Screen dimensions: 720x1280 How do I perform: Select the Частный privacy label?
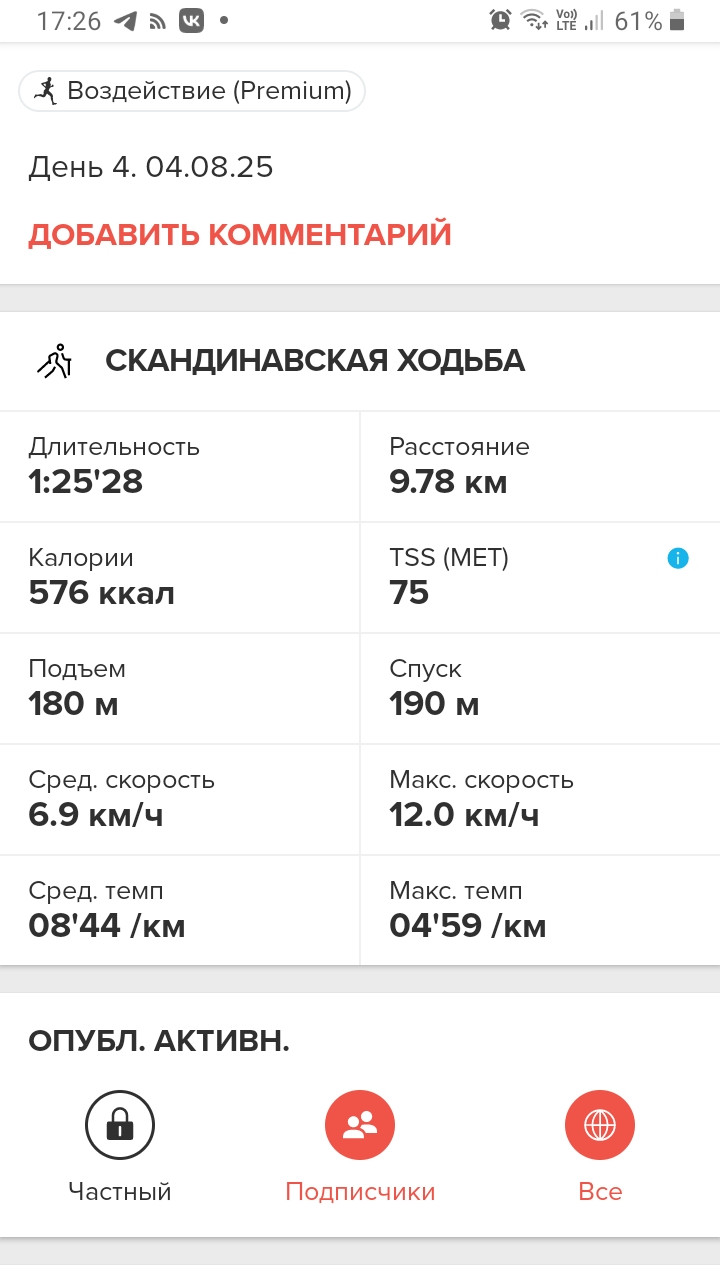click(120, 1192)
